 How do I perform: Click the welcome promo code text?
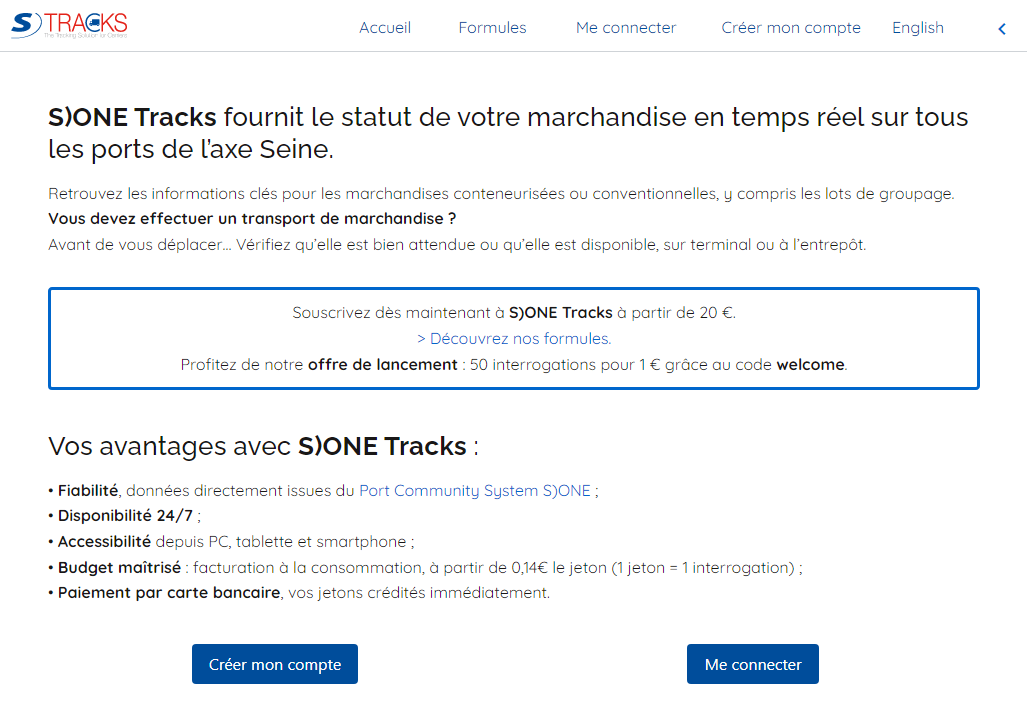click(x=810, y=364)
